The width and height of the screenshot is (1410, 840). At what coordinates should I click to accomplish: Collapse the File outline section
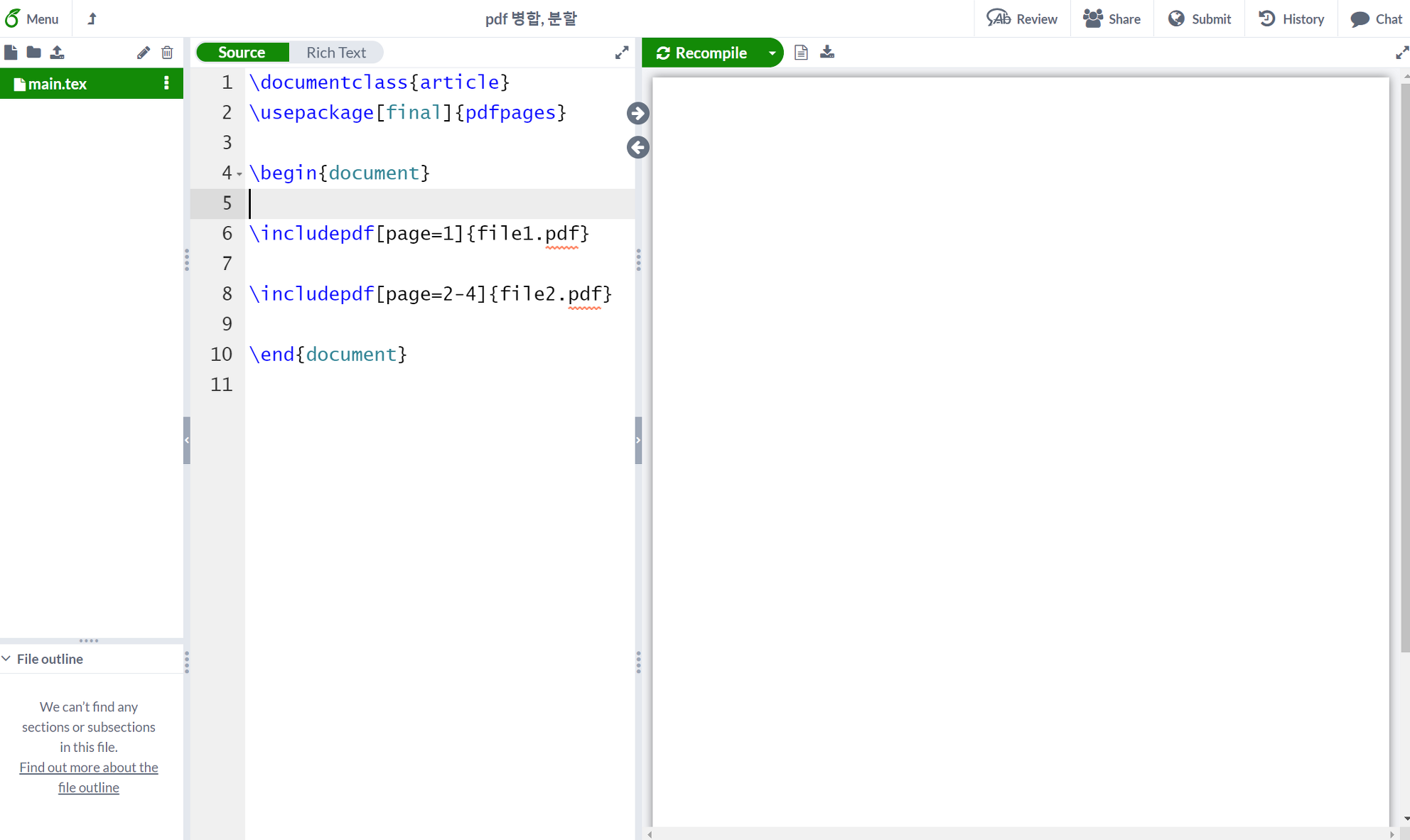tap(6, 659)
